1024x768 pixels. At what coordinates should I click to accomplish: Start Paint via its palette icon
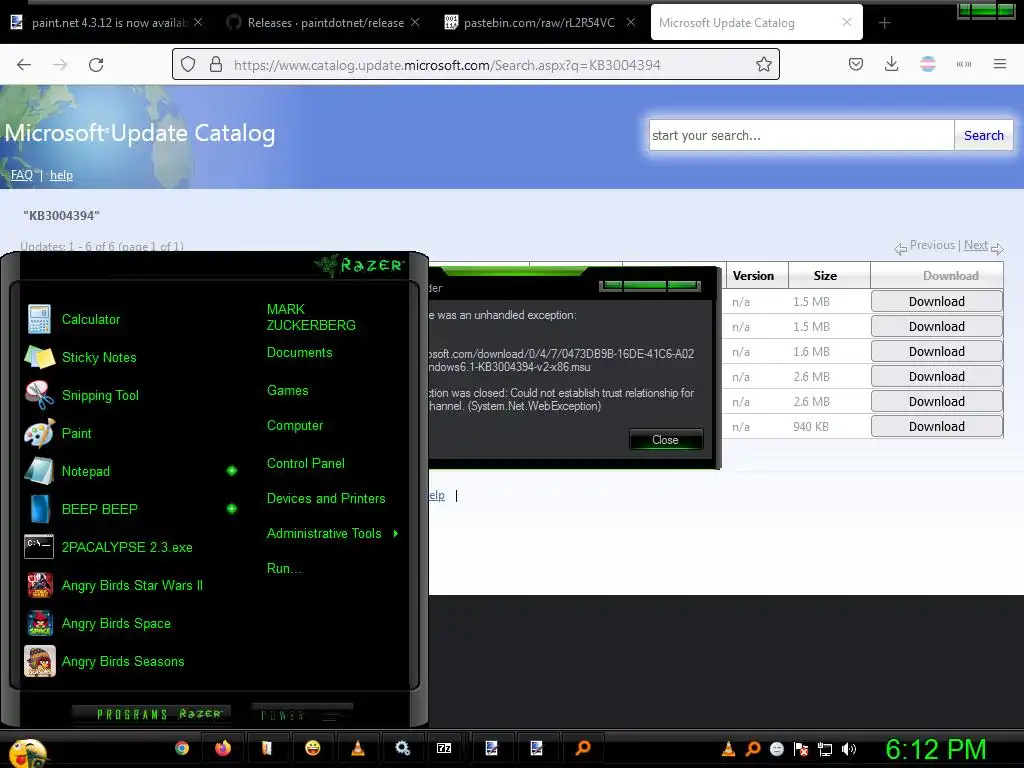tap(39, 433)
